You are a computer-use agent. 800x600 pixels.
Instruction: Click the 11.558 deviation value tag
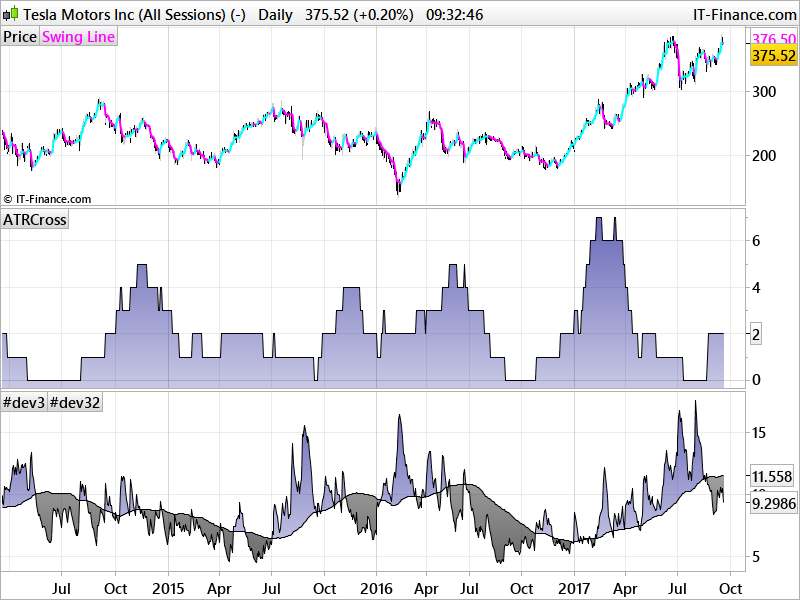(x=772, y=477)
